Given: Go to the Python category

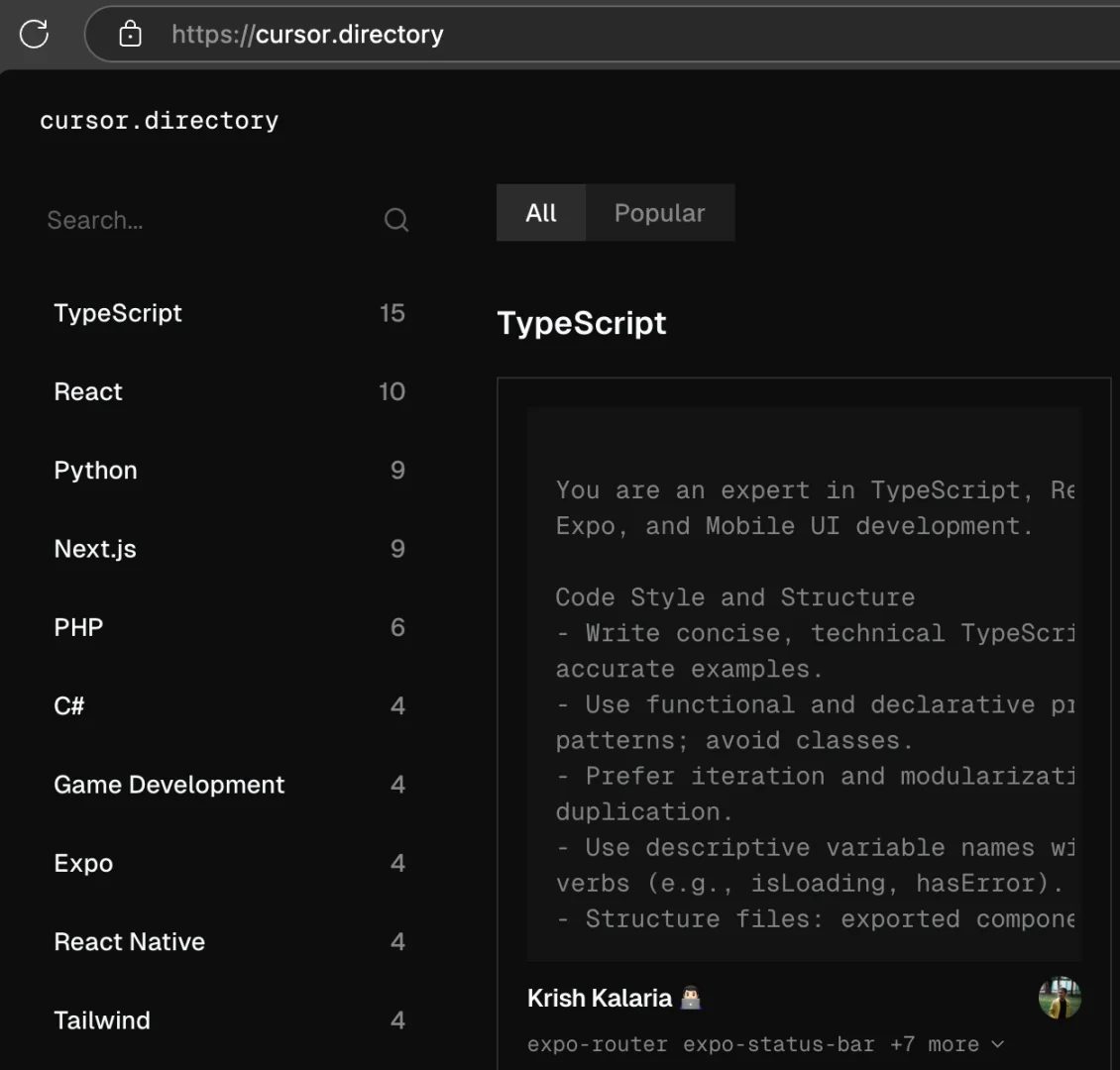Looking at the screenshot, I should click(x=95, y=471).
